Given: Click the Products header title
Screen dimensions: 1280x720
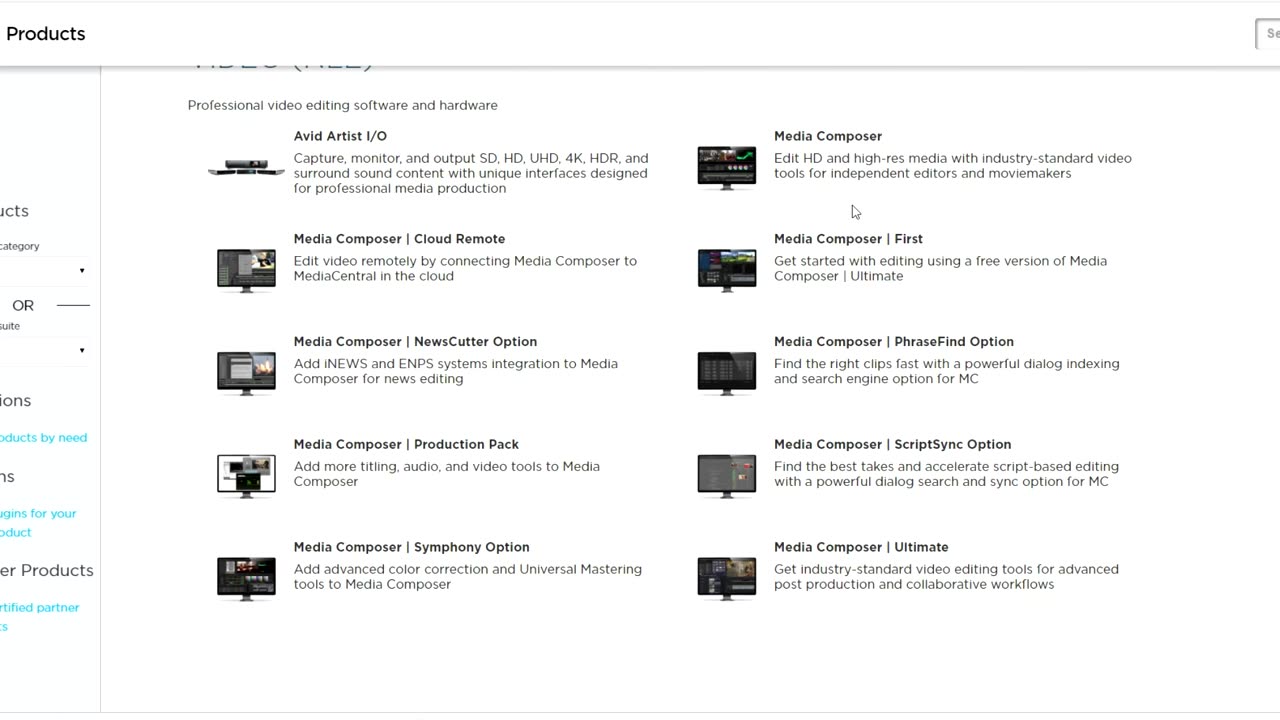Looking at the screenshot, I should pos(46,34).
